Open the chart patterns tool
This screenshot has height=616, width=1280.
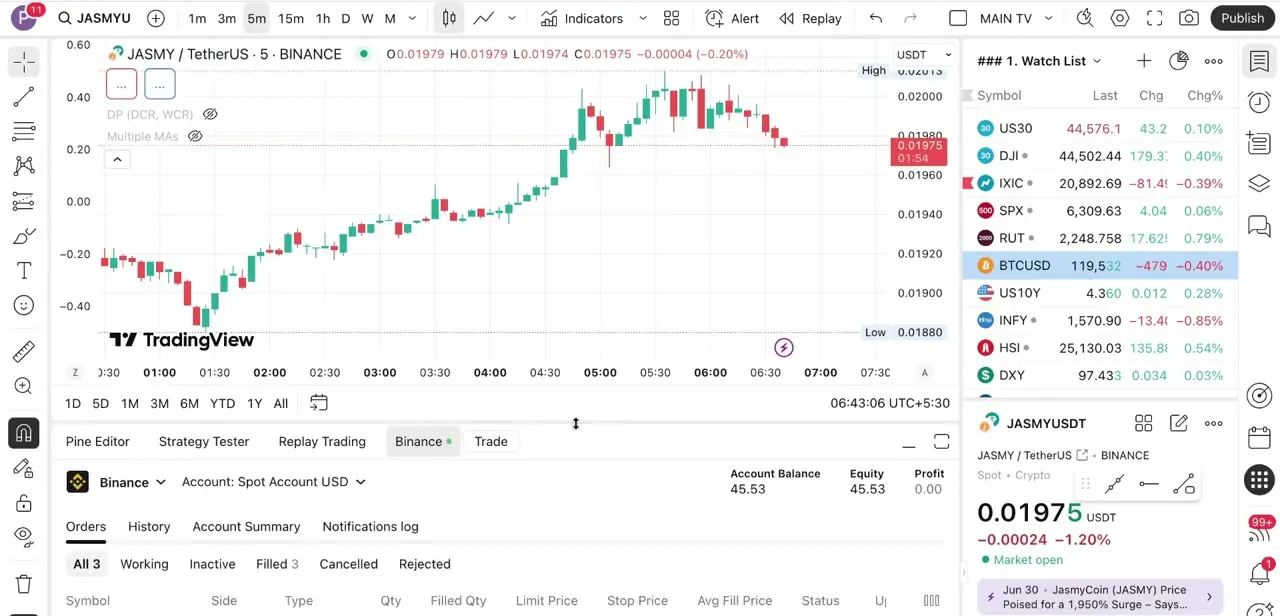pos(24,166)
